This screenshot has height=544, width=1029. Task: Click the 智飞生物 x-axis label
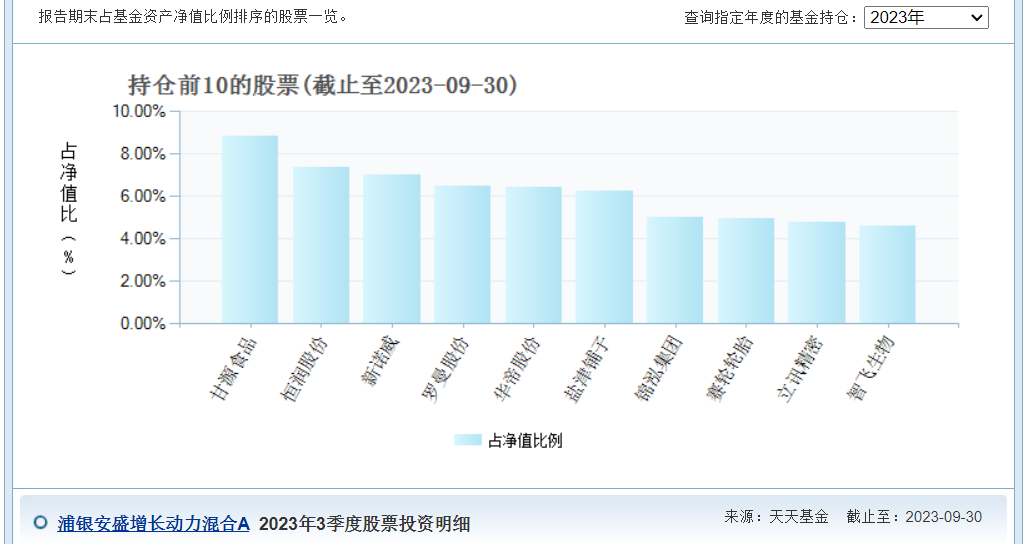point(871,368)
